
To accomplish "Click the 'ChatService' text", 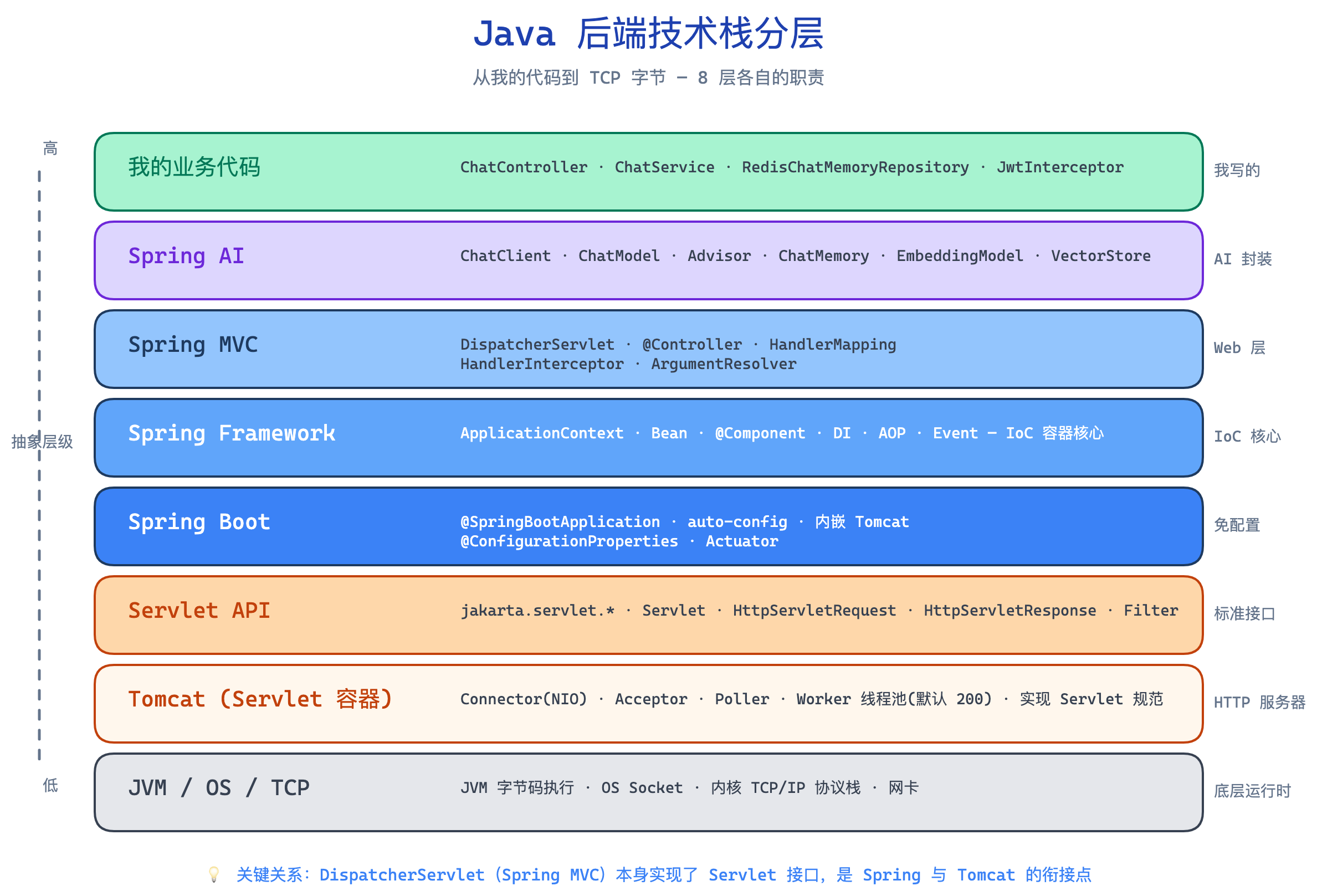I will [665, 167].
